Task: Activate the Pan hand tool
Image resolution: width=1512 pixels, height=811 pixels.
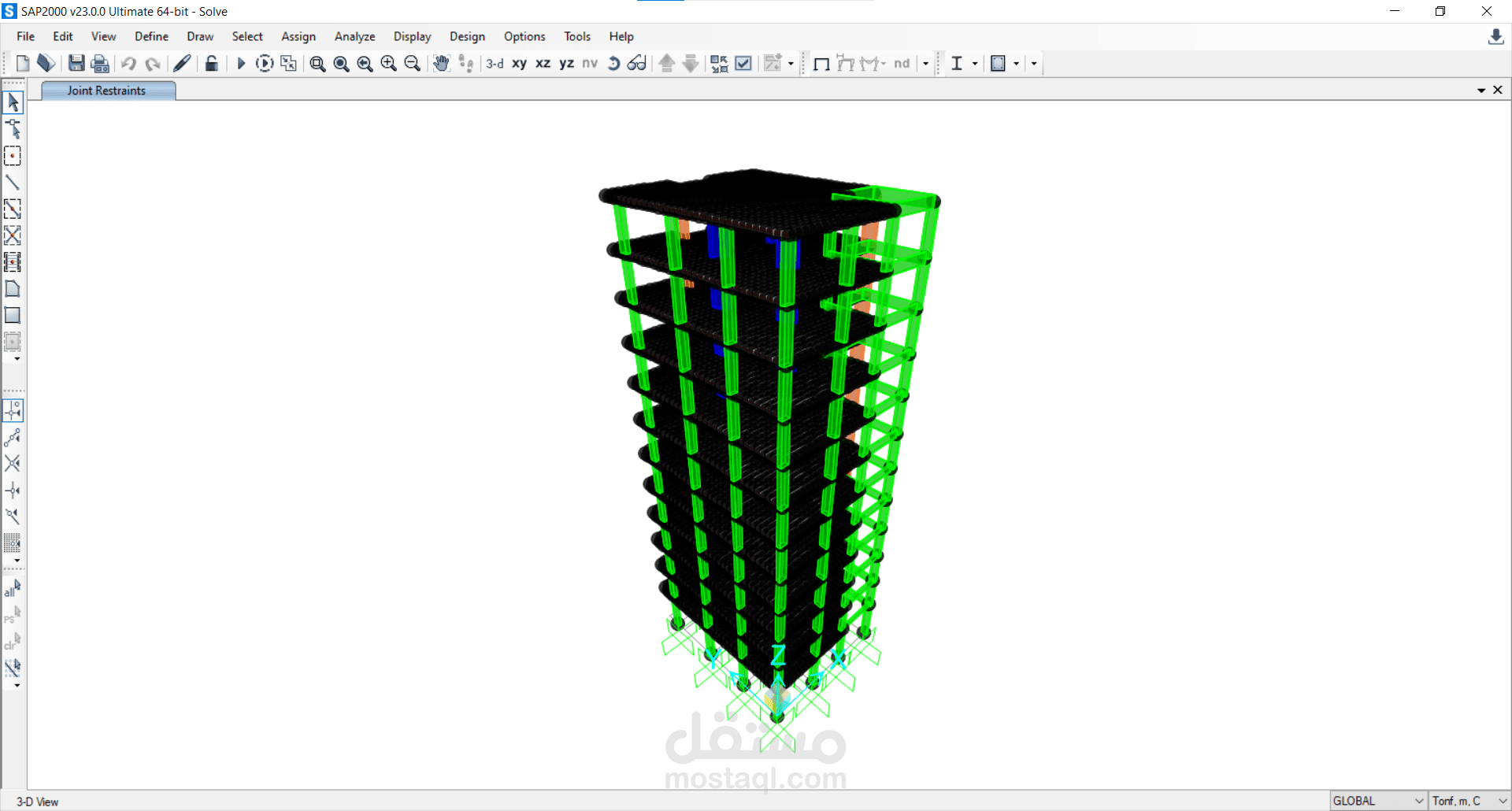Action: [x=442, y=64]
